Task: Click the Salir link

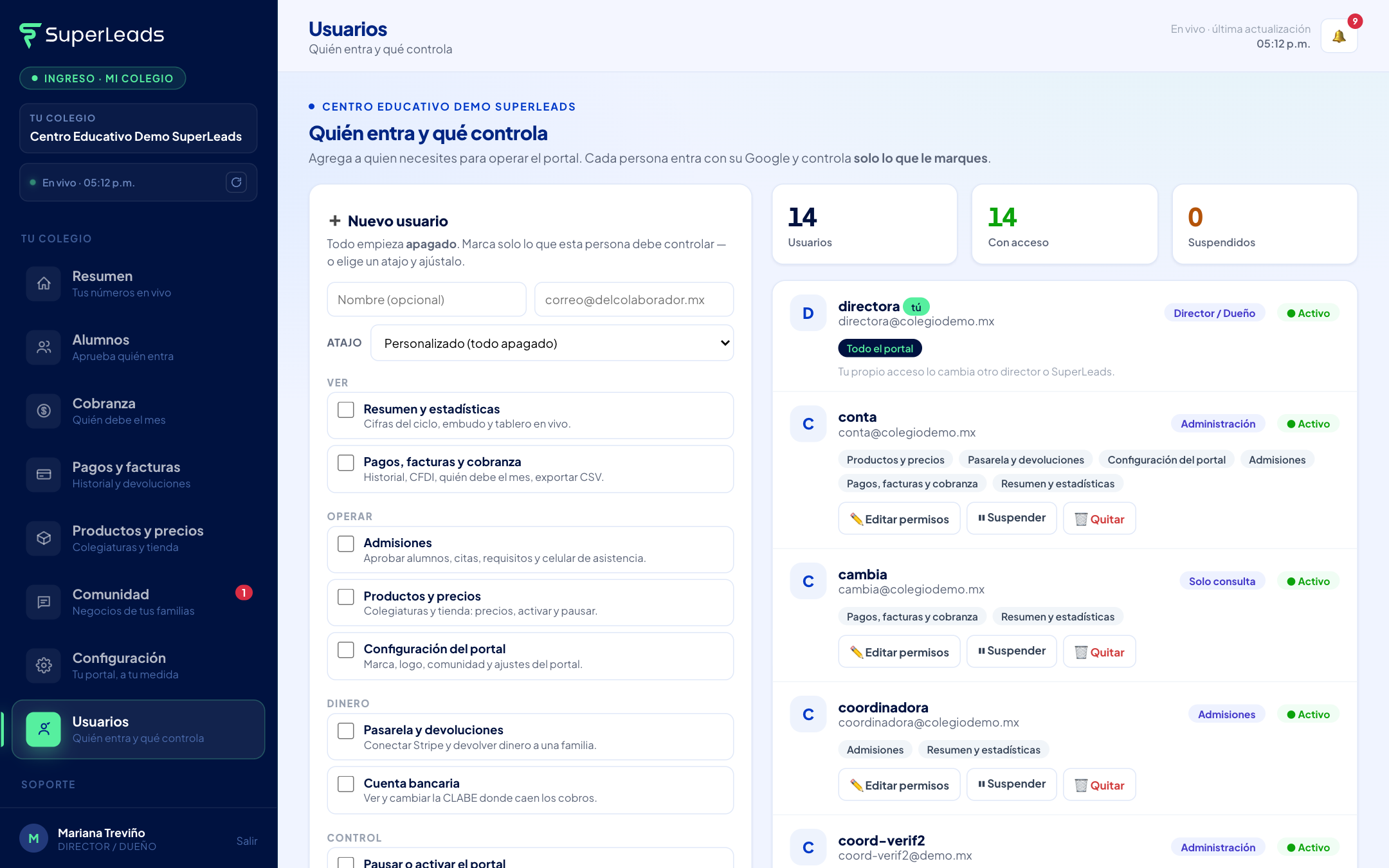Action: (246, 841)
